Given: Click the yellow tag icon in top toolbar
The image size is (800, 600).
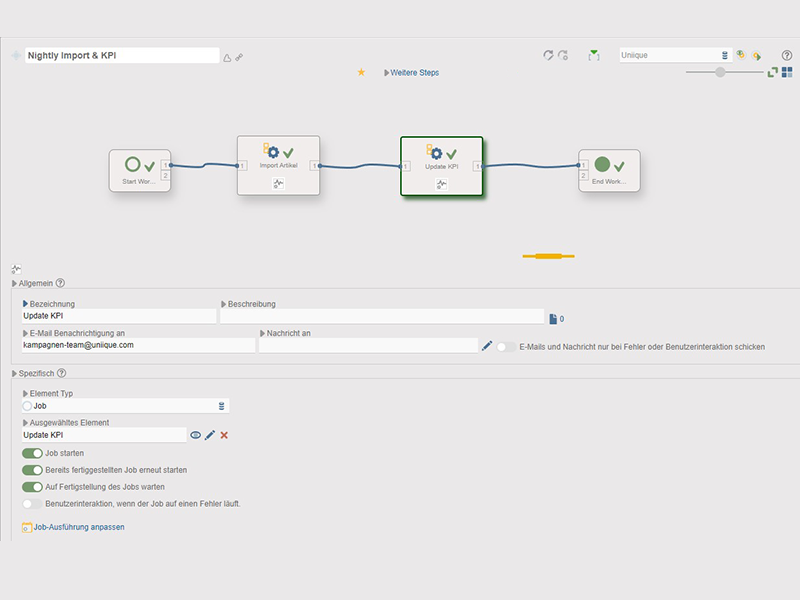Looking at the screenshot, I should (756, 55).
